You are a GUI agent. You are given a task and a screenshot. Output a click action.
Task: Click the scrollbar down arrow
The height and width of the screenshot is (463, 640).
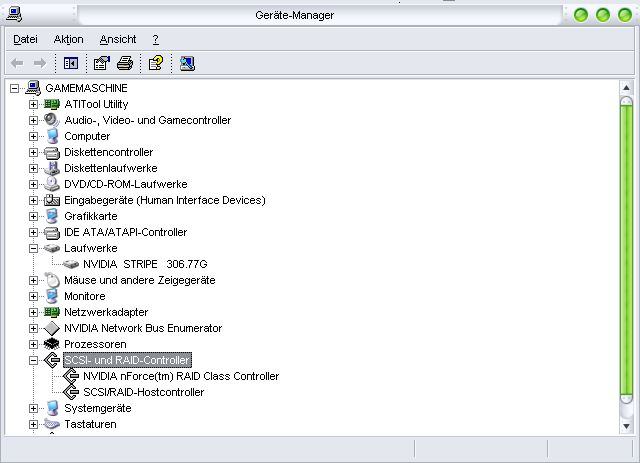pos(626,426)
